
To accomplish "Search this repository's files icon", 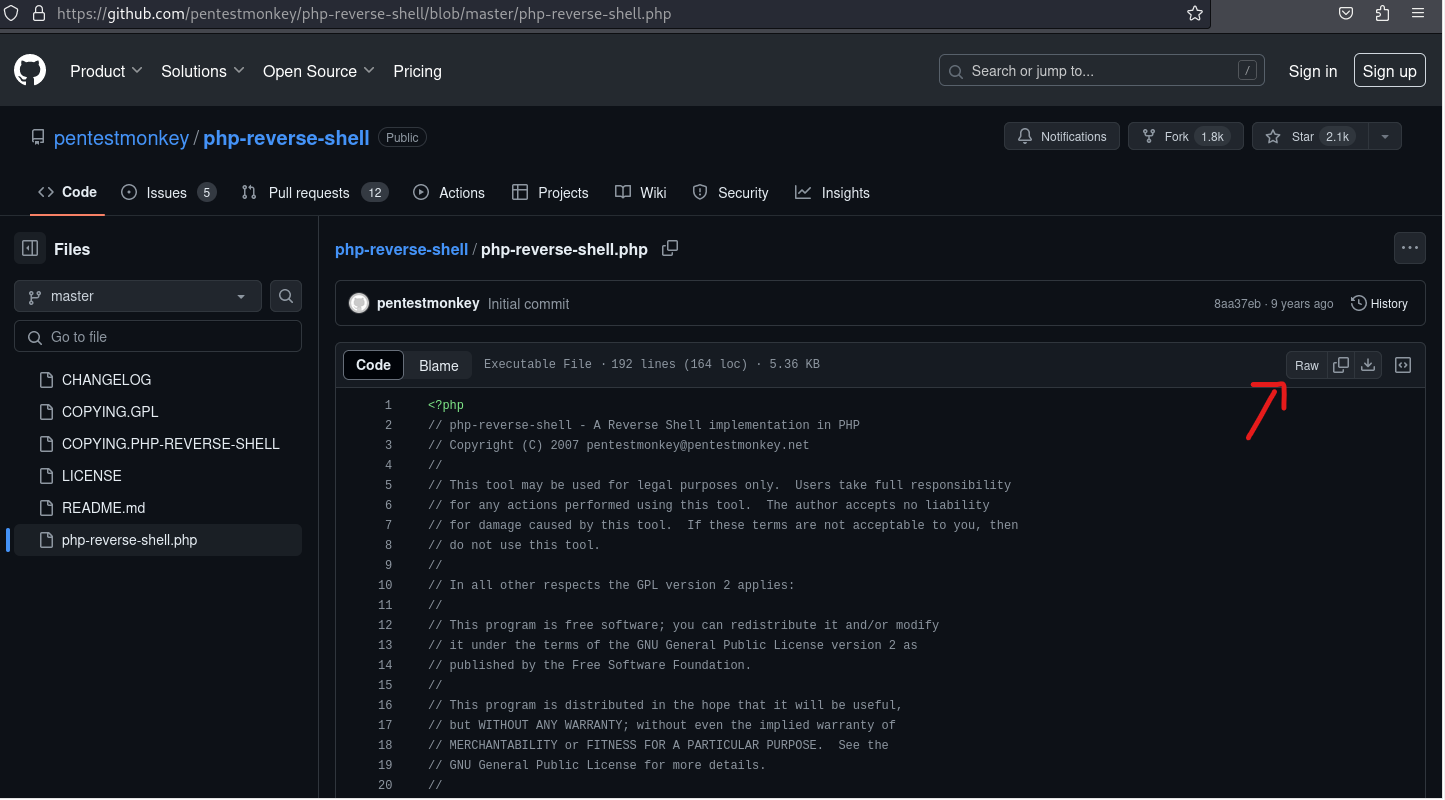I will click(286, 296).
